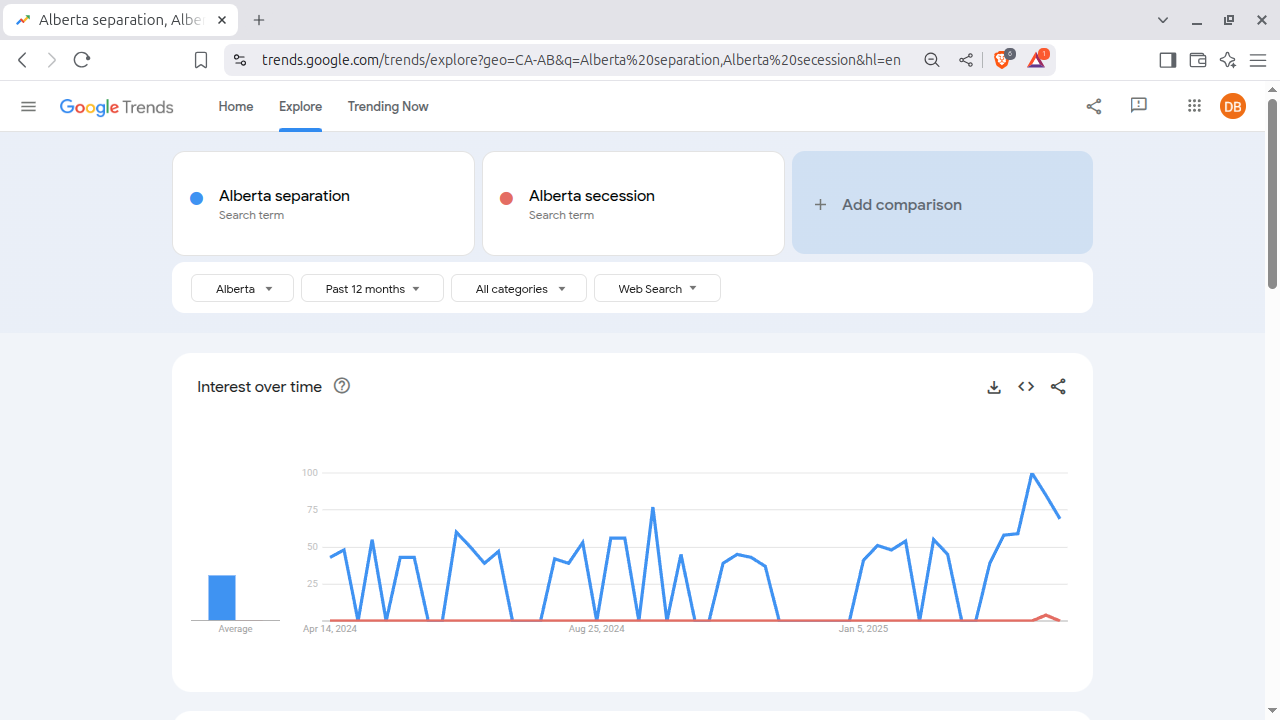The width and height of the screenshot is (1280, 720).
Task: Click the blue dot for Alberta separation
Action: pyautogui.click(x=197, y=198)
